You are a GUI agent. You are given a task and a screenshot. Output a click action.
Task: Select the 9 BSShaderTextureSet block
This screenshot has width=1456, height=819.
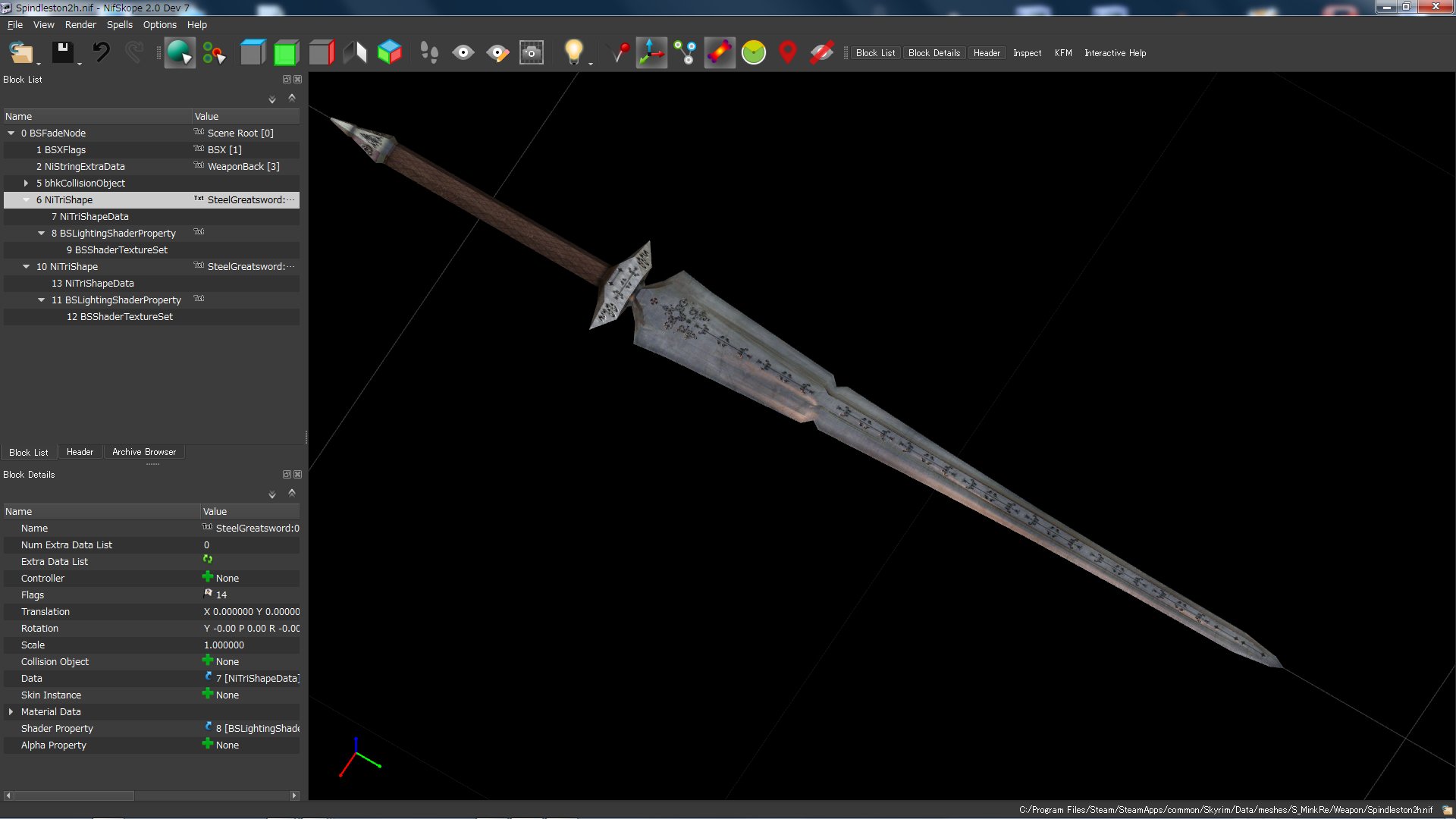(x=121, y=249)
